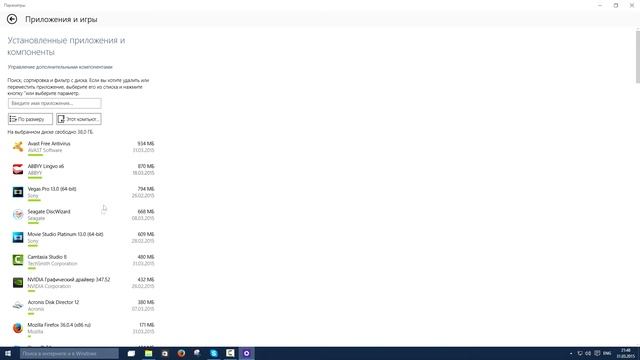Open the Store from the taskbar
Screen dimensions: 640x360
click(x=165, y=353)
